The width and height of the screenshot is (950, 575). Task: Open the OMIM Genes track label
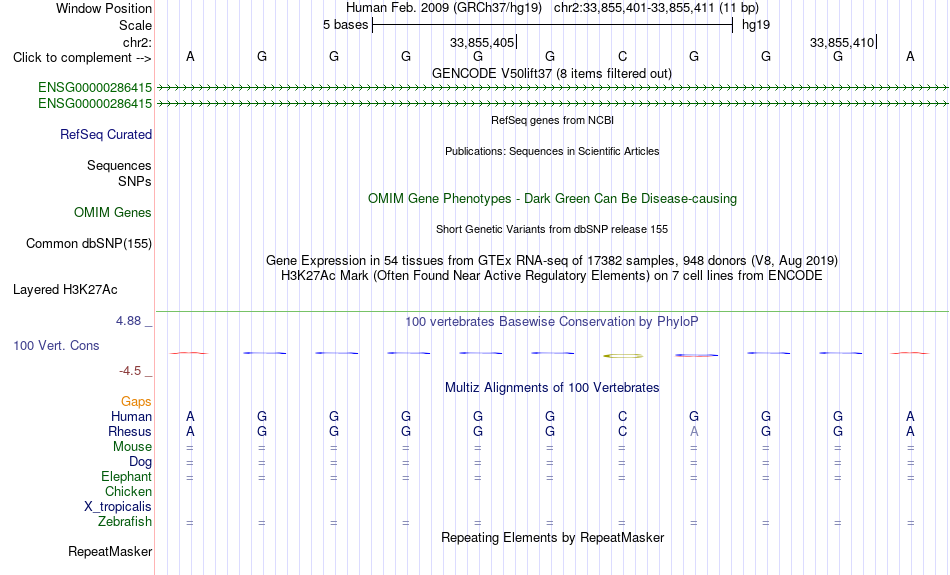tap(112, 213)
